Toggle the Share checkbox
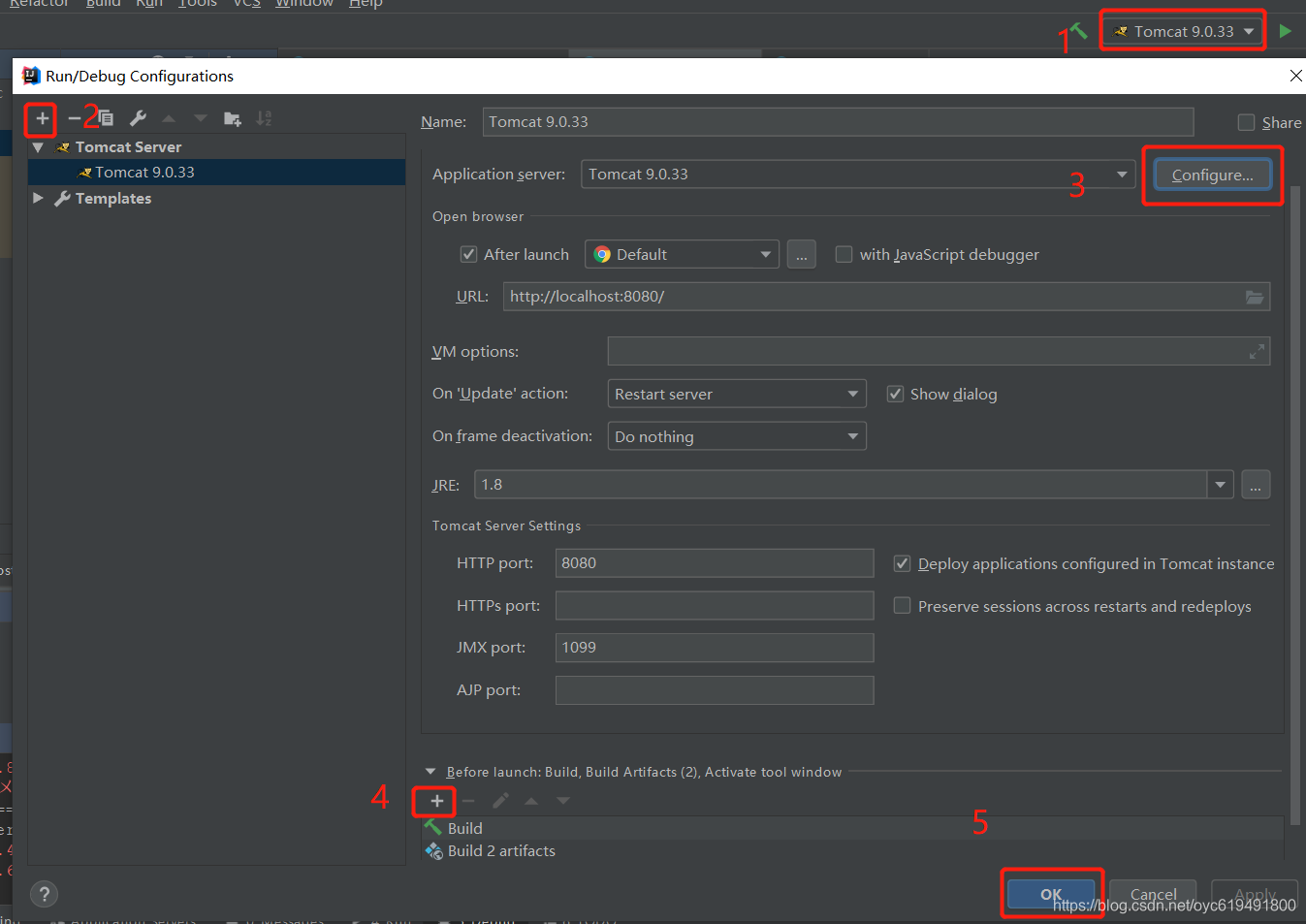This screenshot has width=1306, height=924. (1247, 122)
